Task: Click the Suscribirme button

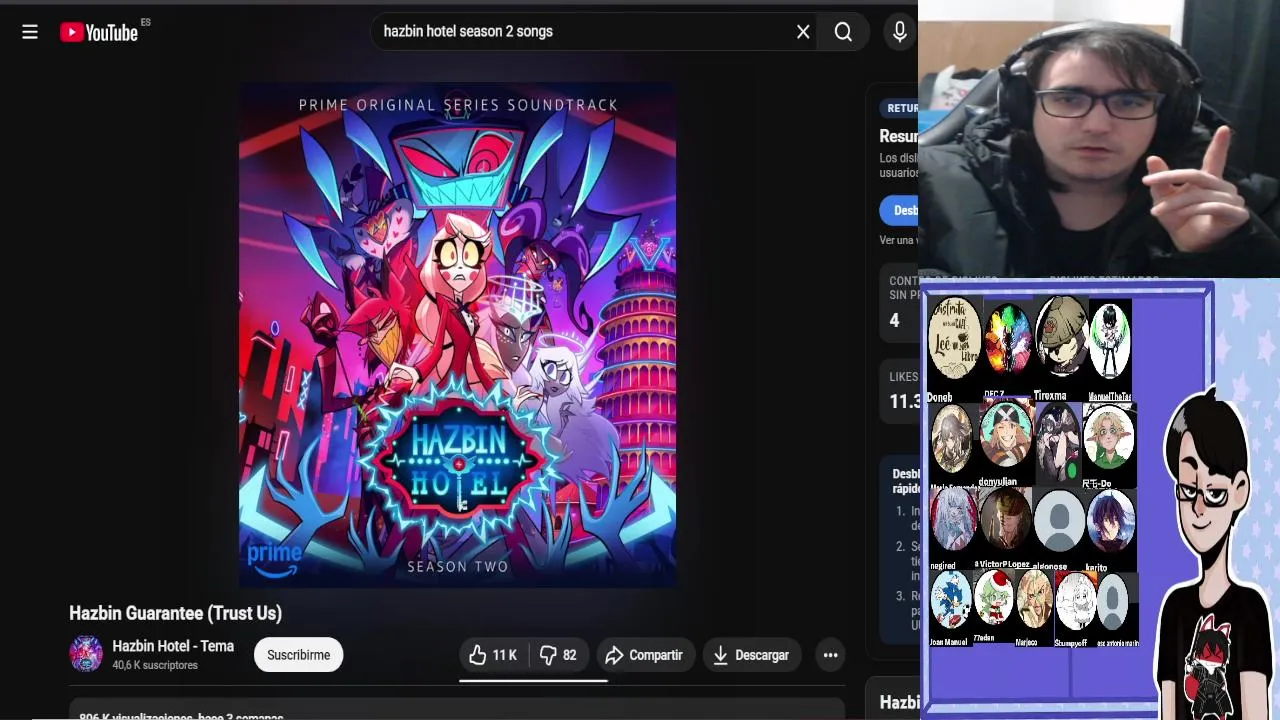Action: click(298, 655)
